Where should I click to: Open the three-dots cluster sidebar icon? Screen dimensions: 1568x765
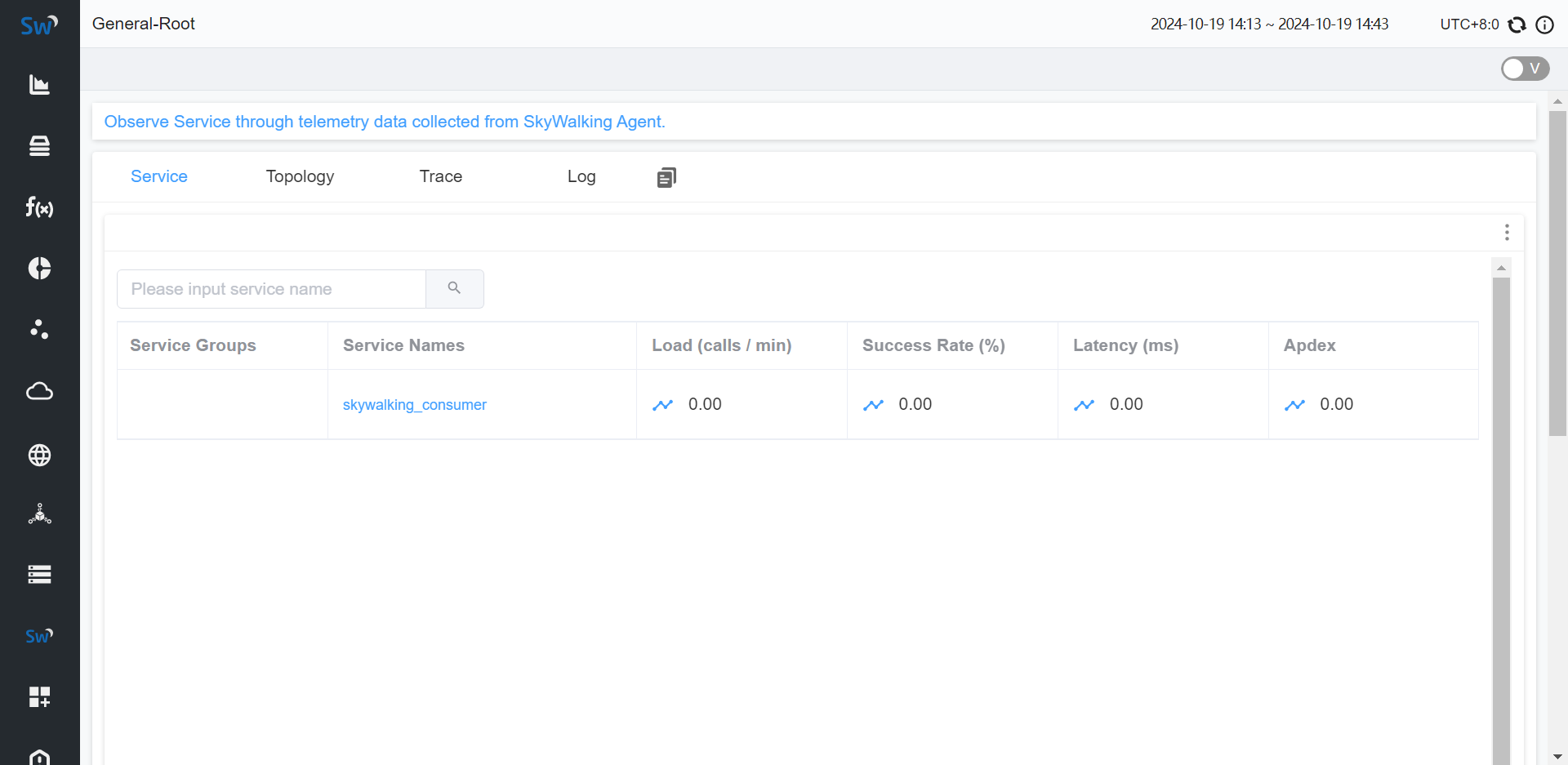39,329
